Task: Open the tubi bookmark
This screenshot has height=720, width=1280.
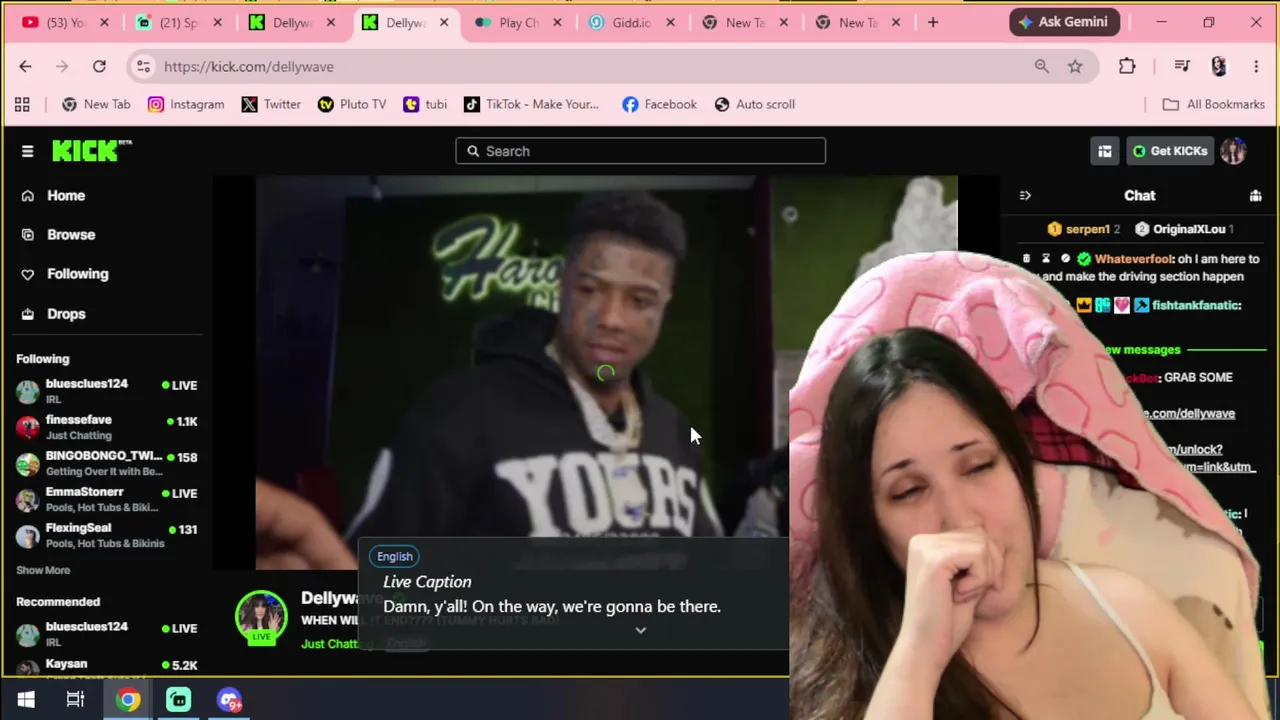Action: pyautogui.click(x=425, y=104)
